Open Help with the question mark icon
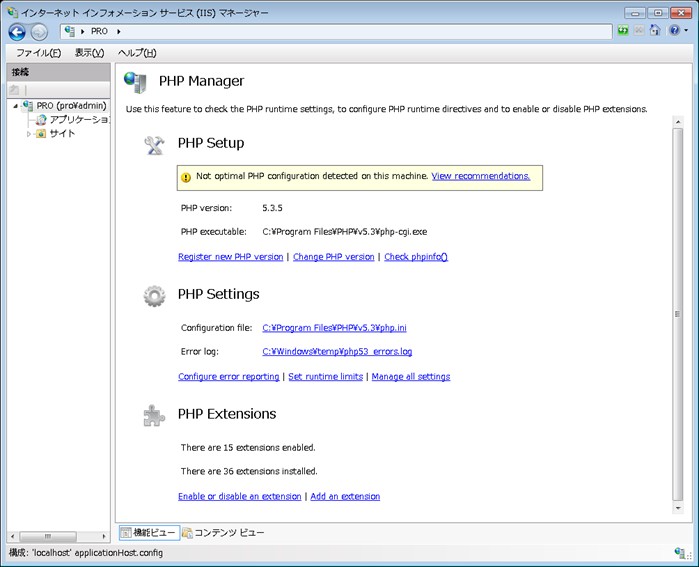 tap(674, 30)
